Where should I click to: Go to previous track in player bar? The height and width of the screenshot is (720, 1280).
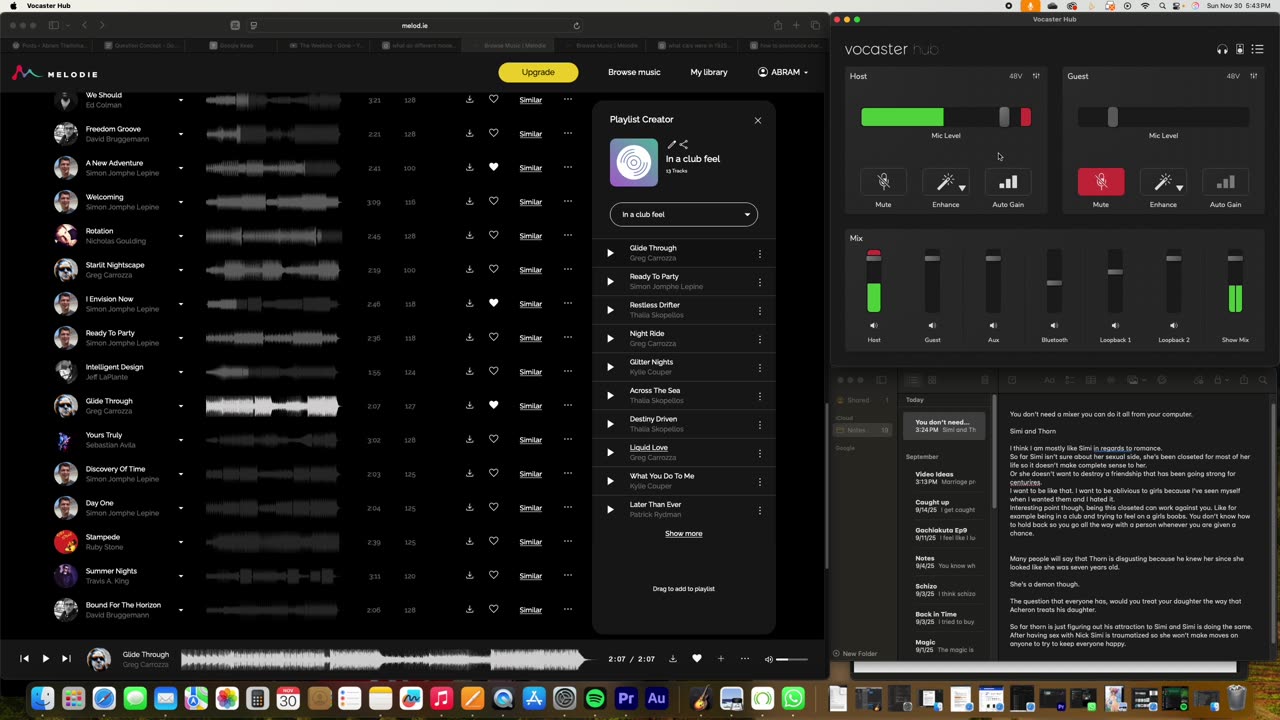point(24,658)
